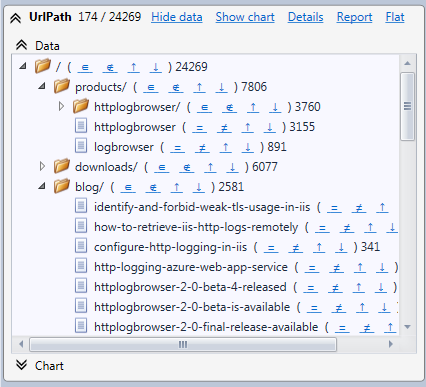Click the blog/ folder icon
The height and width of the screenshot is (387, 426).
pyautogui.click(x=62, y=186)
